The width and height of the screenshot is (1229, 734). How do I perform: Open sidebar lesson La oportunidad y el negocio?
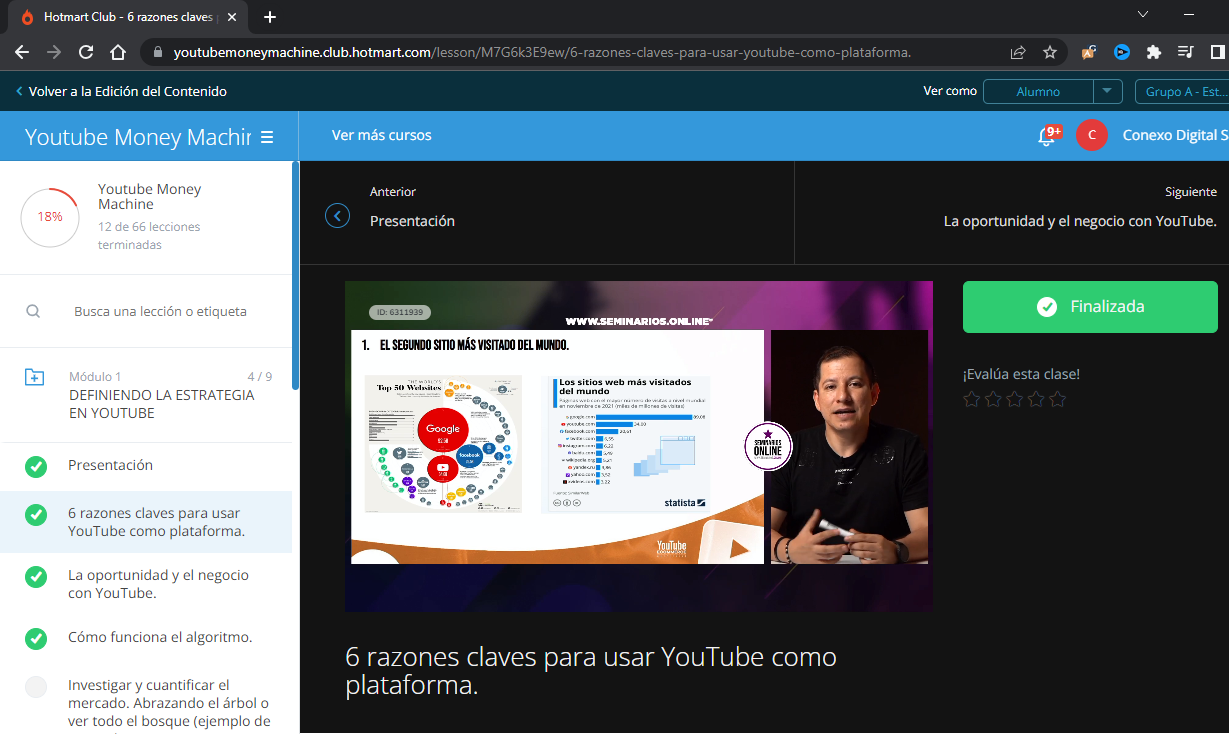tap(158, 584)
